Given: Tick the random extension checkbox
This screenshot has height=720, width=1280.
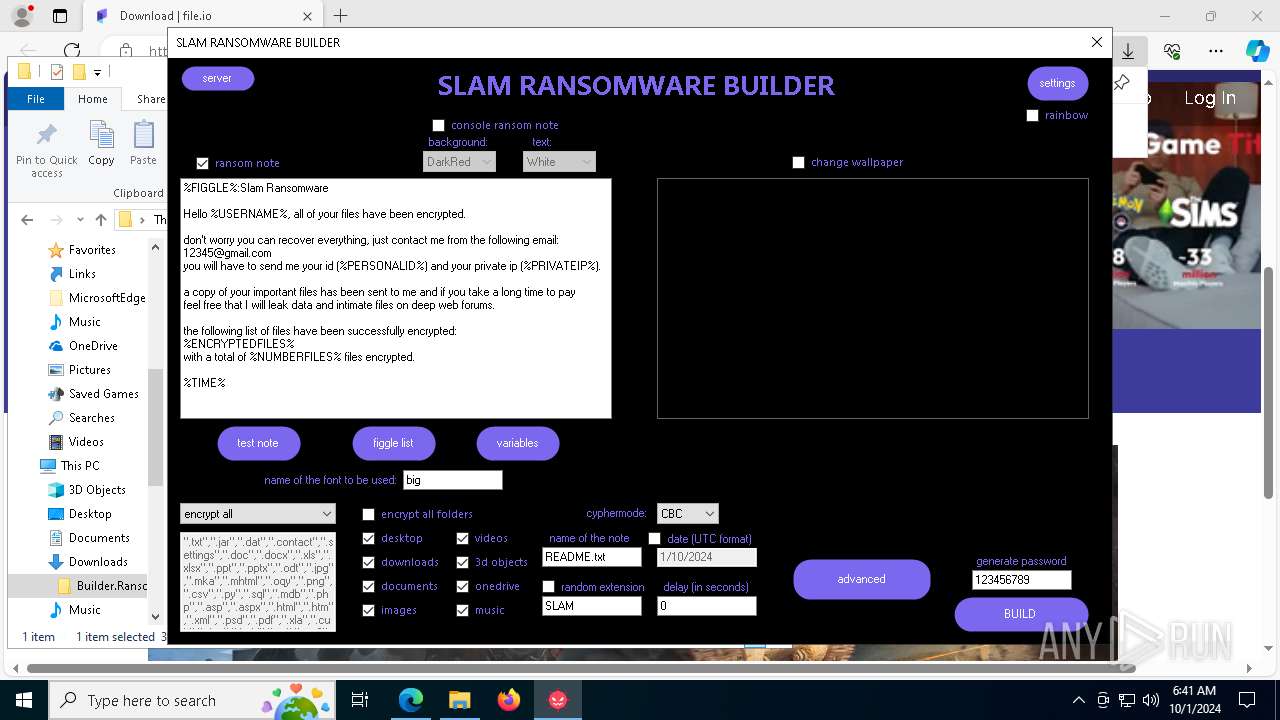Looking at the screenshot, I should (548, 588).
